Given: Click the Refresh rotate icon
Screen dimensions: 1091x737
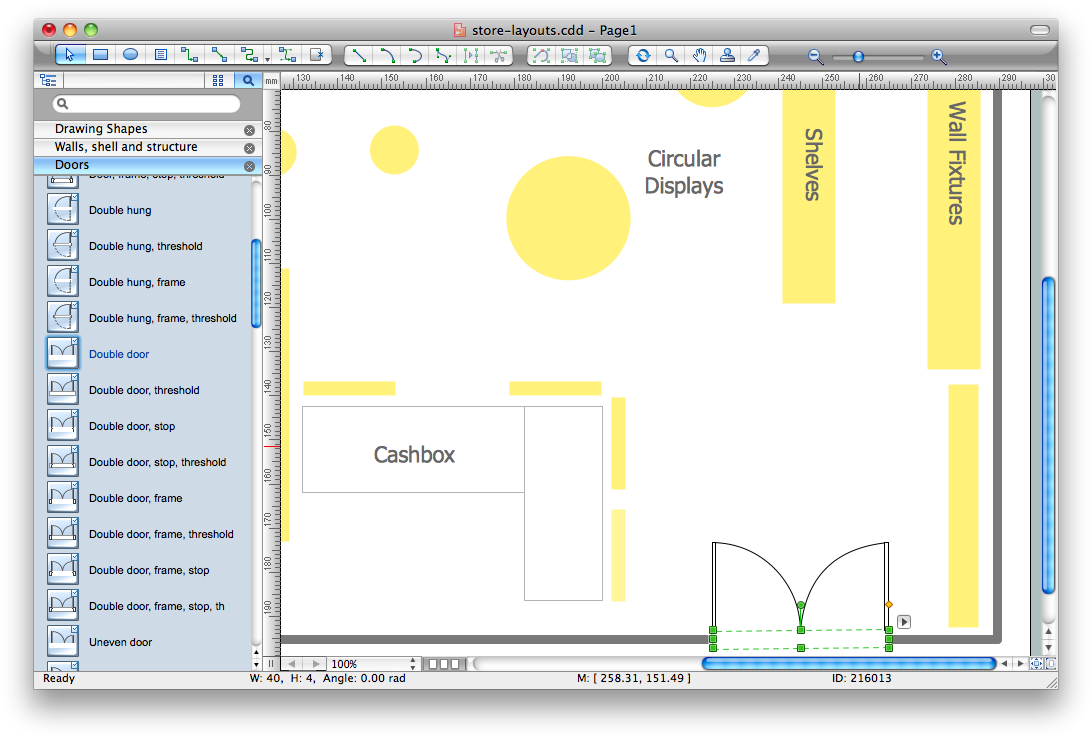Looking at the screenshot, I should pyautogui.click(x=643, y=56).
